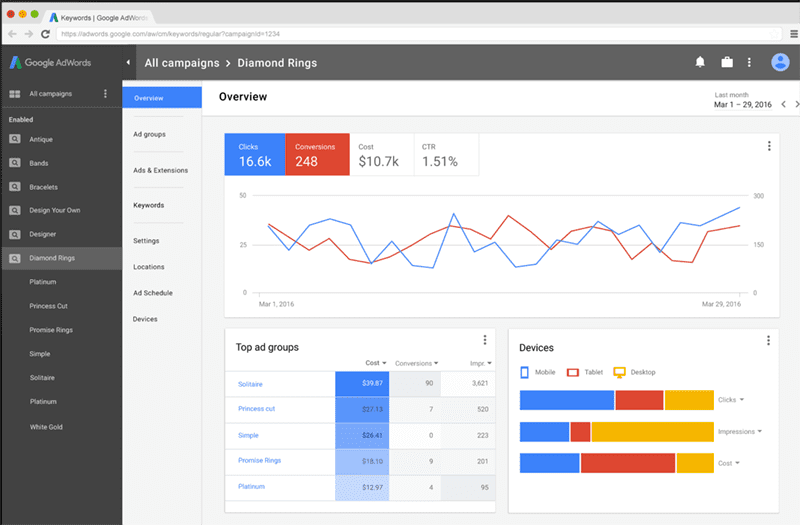The height and width of the screenshot is (525, 800).
Task: Click the notifications bell icon
Action: (x=700, y=63)
